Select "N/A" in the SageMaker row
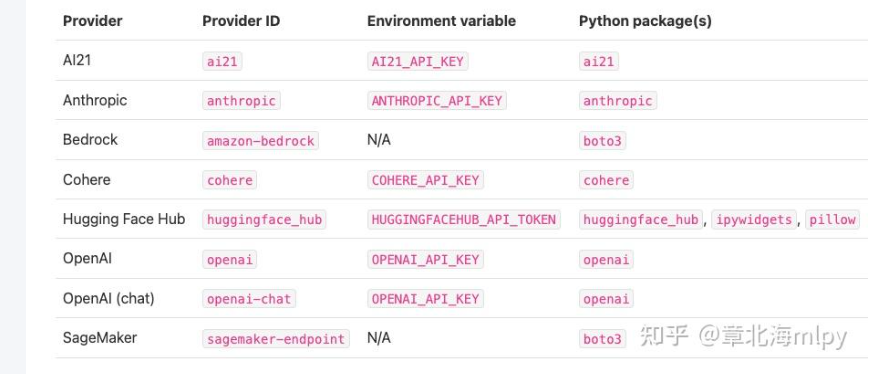 pyautogui.click(x=379, y=338)
